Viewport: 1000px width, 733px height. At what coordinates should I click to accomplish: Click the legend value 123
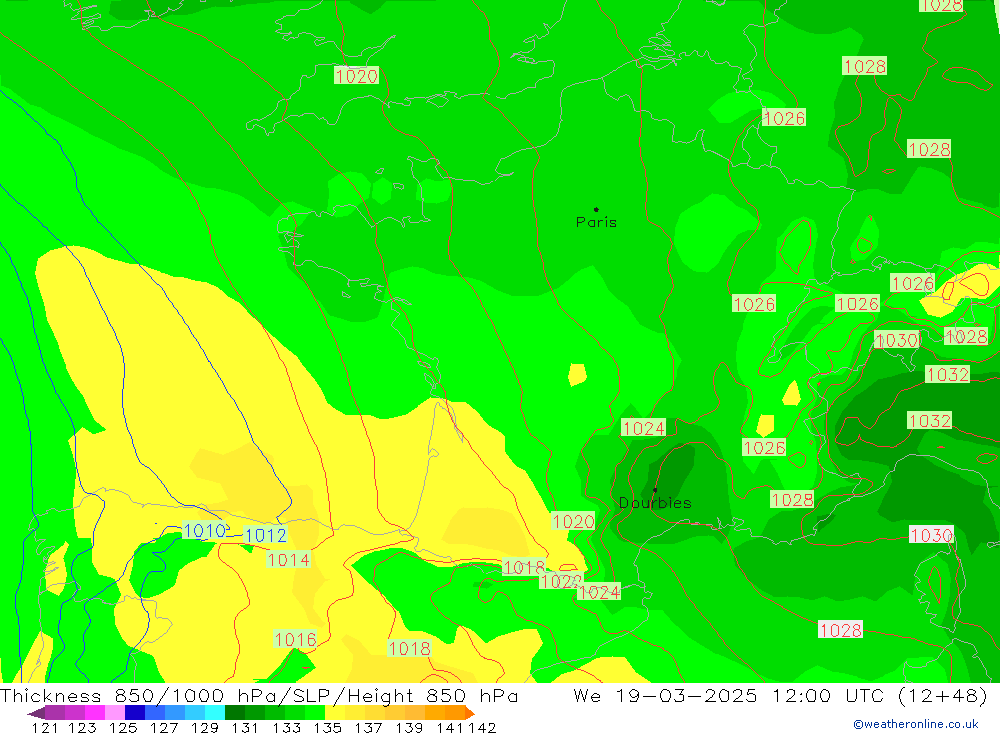(82, 727)
